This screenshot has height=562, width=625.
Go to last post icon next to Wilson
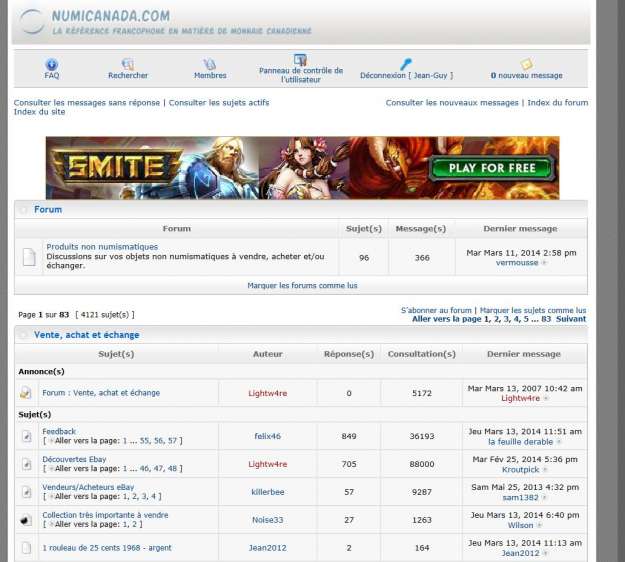539,525
